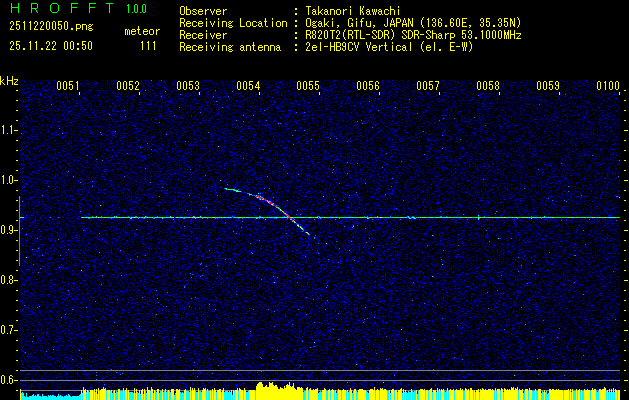This screenshot has height=400, width=629.
Task: Click the 2el-HB9CV Vertical antenna value
Action: point(390,47)
